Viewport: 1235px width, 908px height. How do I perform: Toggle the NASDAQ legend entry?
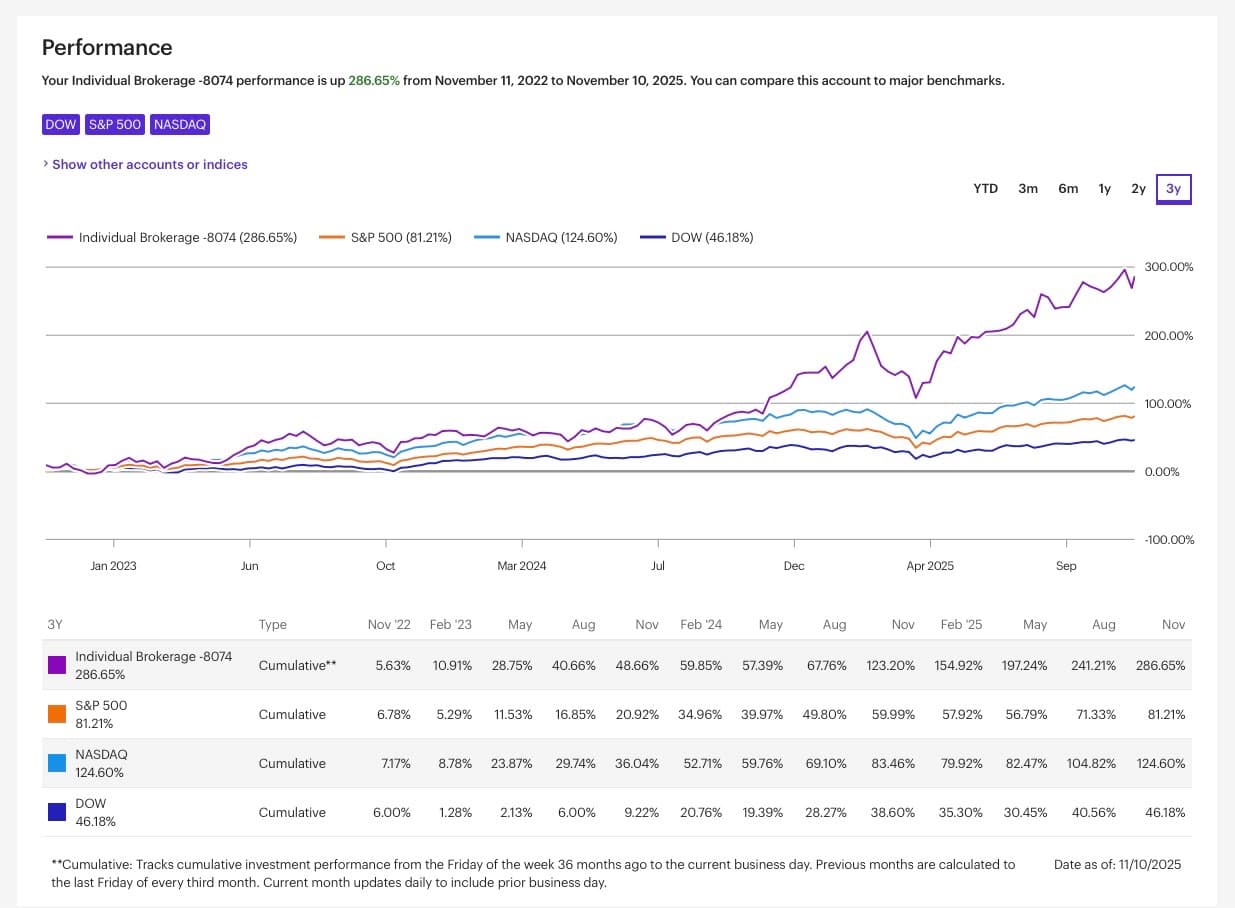tap(546, 237)
